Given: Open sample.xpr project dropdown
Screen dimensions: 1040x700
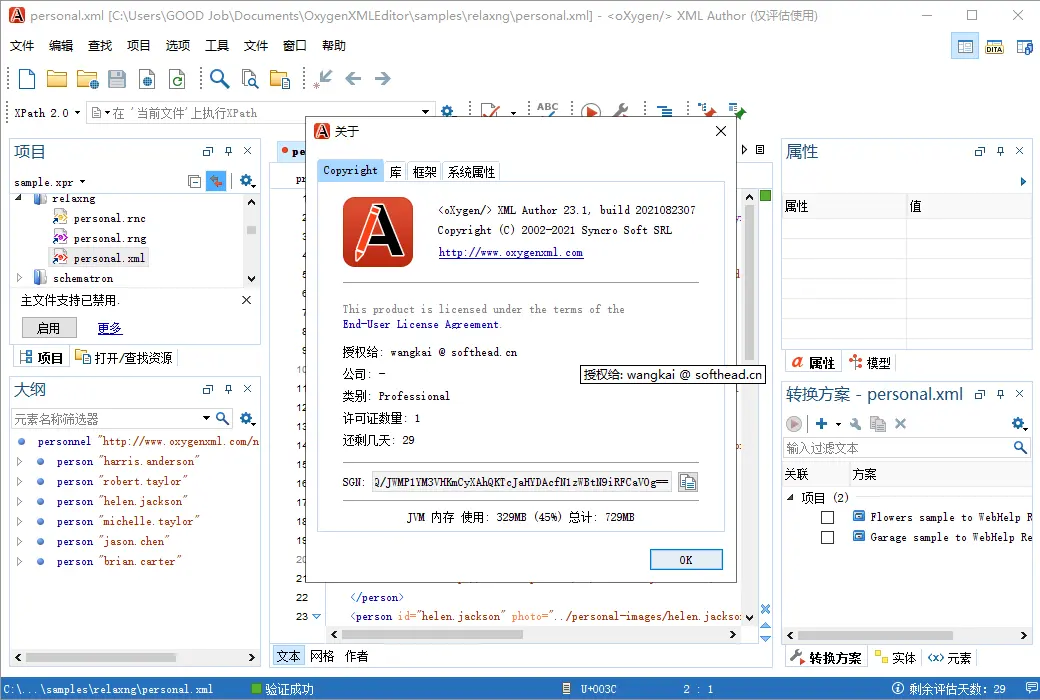Looking at the screenshot, I should coord(82,182).
